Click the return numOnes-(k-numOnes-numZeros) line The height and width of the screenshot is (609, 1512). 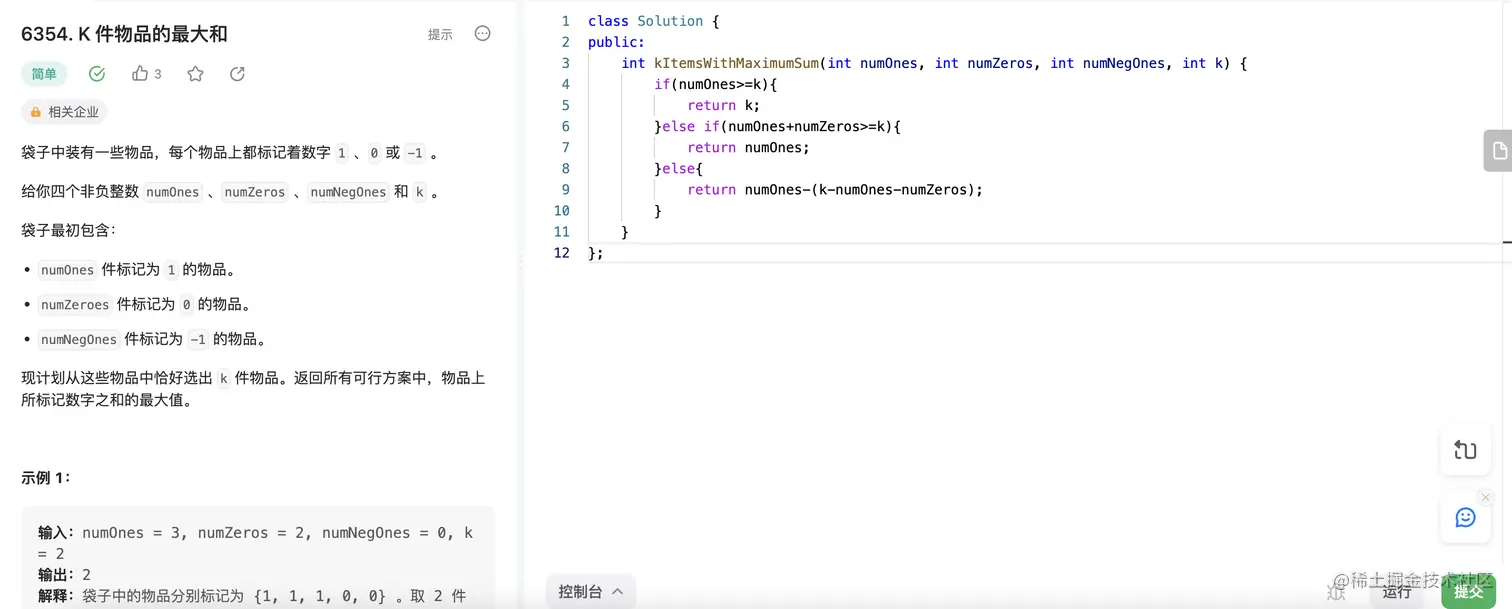pos(835,189)
